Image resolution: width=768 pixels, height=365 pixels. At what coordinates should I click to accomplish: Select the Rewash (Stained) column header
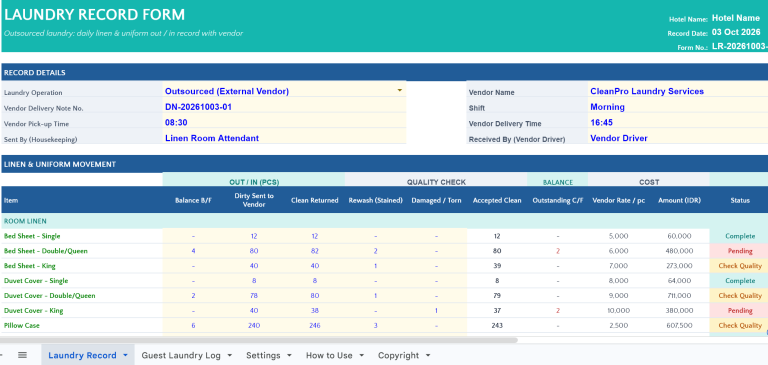coord(375,200)
